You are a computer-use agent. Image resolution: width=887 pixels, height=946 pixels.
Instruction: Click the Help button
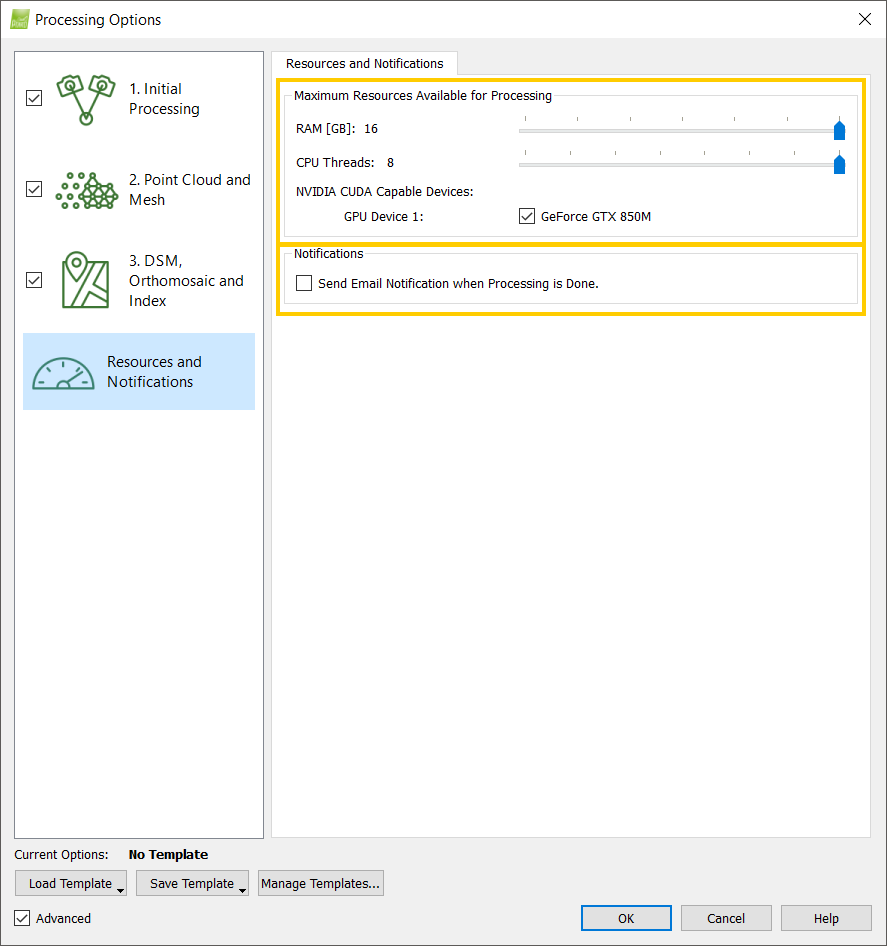tap(826, 918)
